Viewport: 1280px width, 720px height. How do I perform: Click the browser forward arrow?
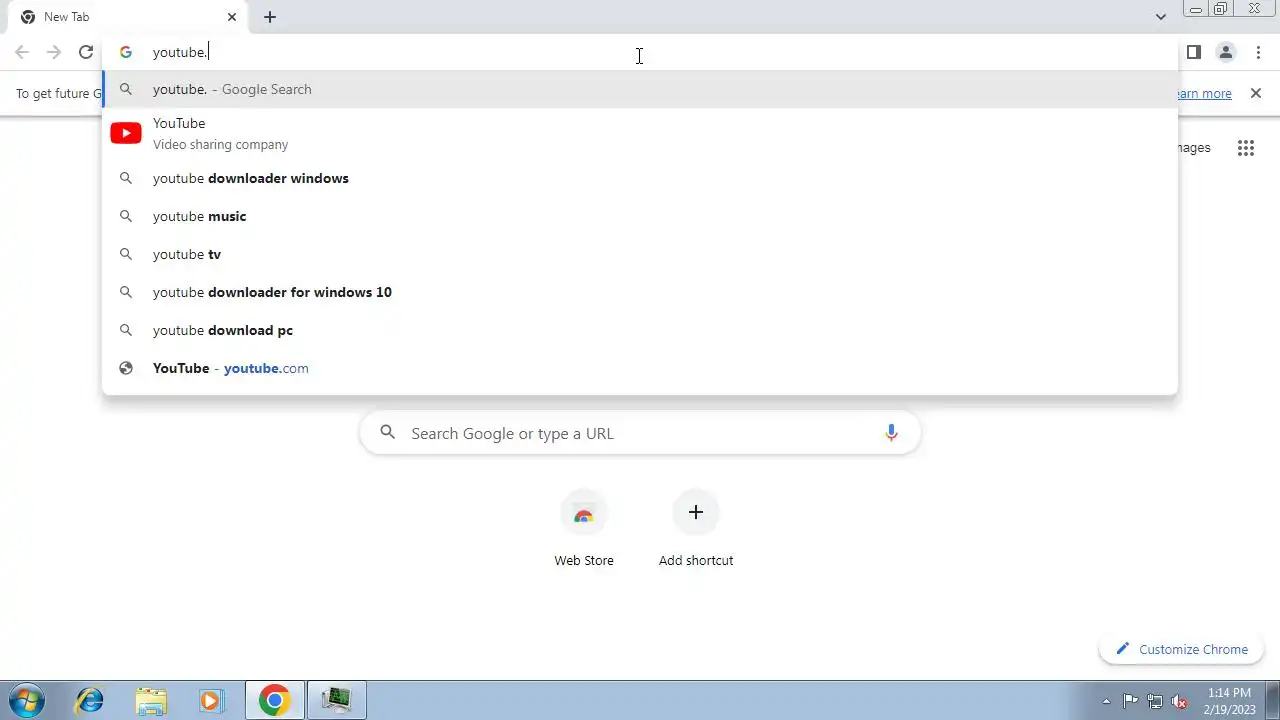(54, 52)
